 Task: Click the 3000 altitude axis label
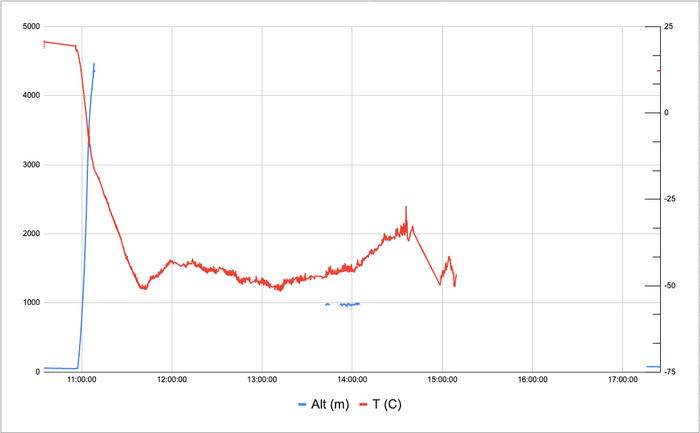(x=31, y=165)
